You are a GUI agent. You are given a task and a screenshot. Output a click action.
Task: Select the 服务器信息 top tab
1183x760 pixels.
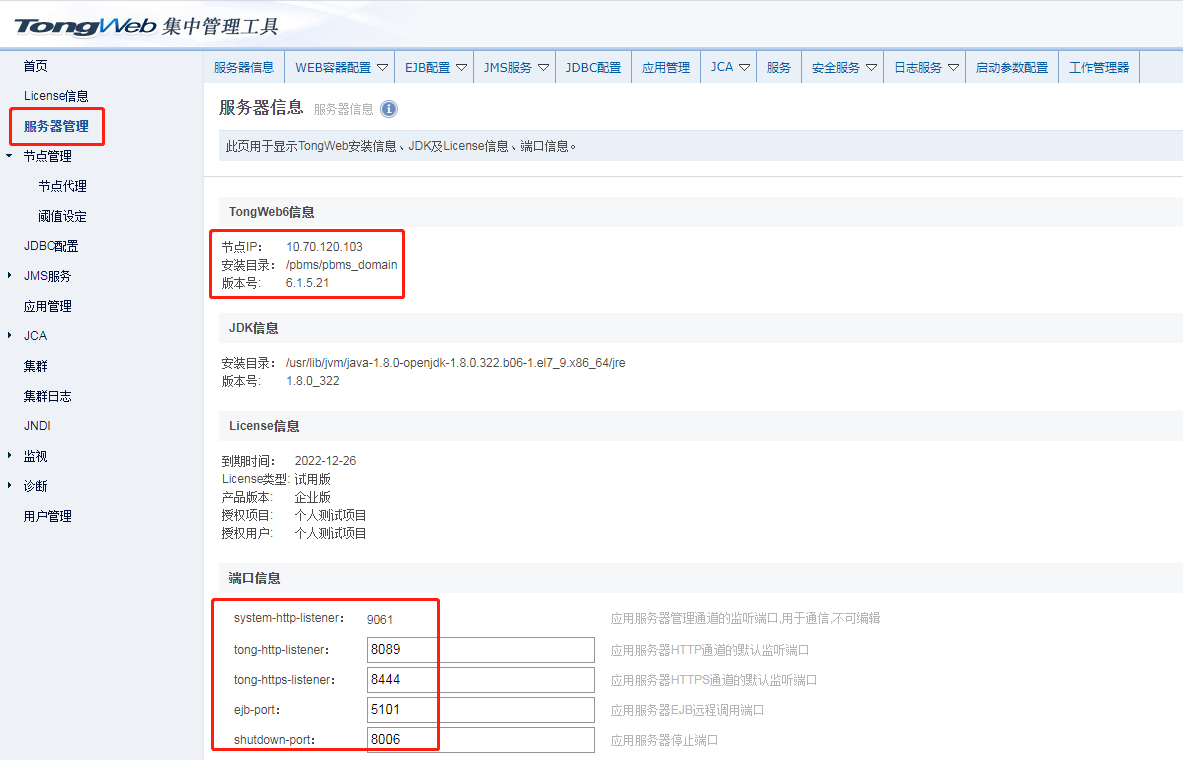pos(244,67)
